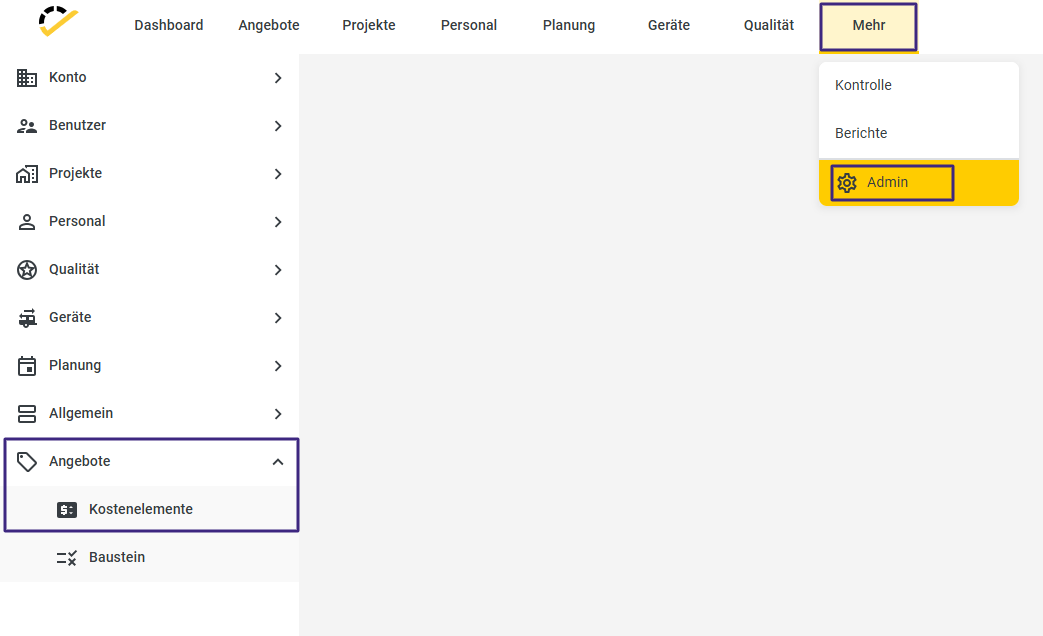Open the Baustein sidebar entry
This screenshot has height=636, width=1043.
[117, 558]
